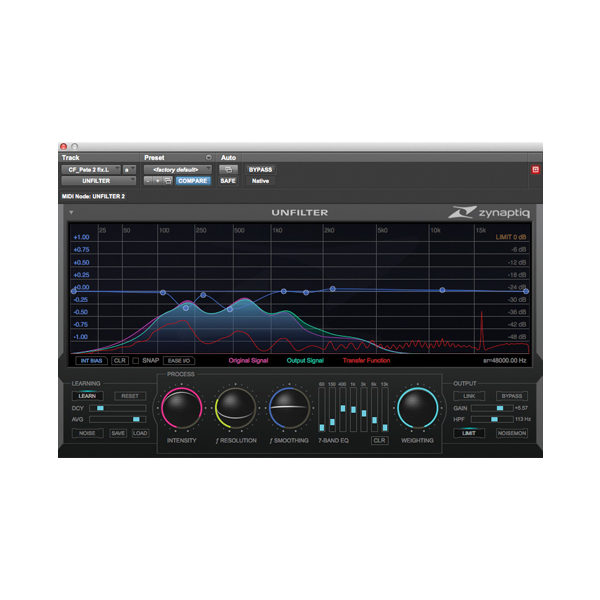This screenshot has width=600, height=600.
Task: Adjust the output GAIN slider
Action: coord(492,408)
